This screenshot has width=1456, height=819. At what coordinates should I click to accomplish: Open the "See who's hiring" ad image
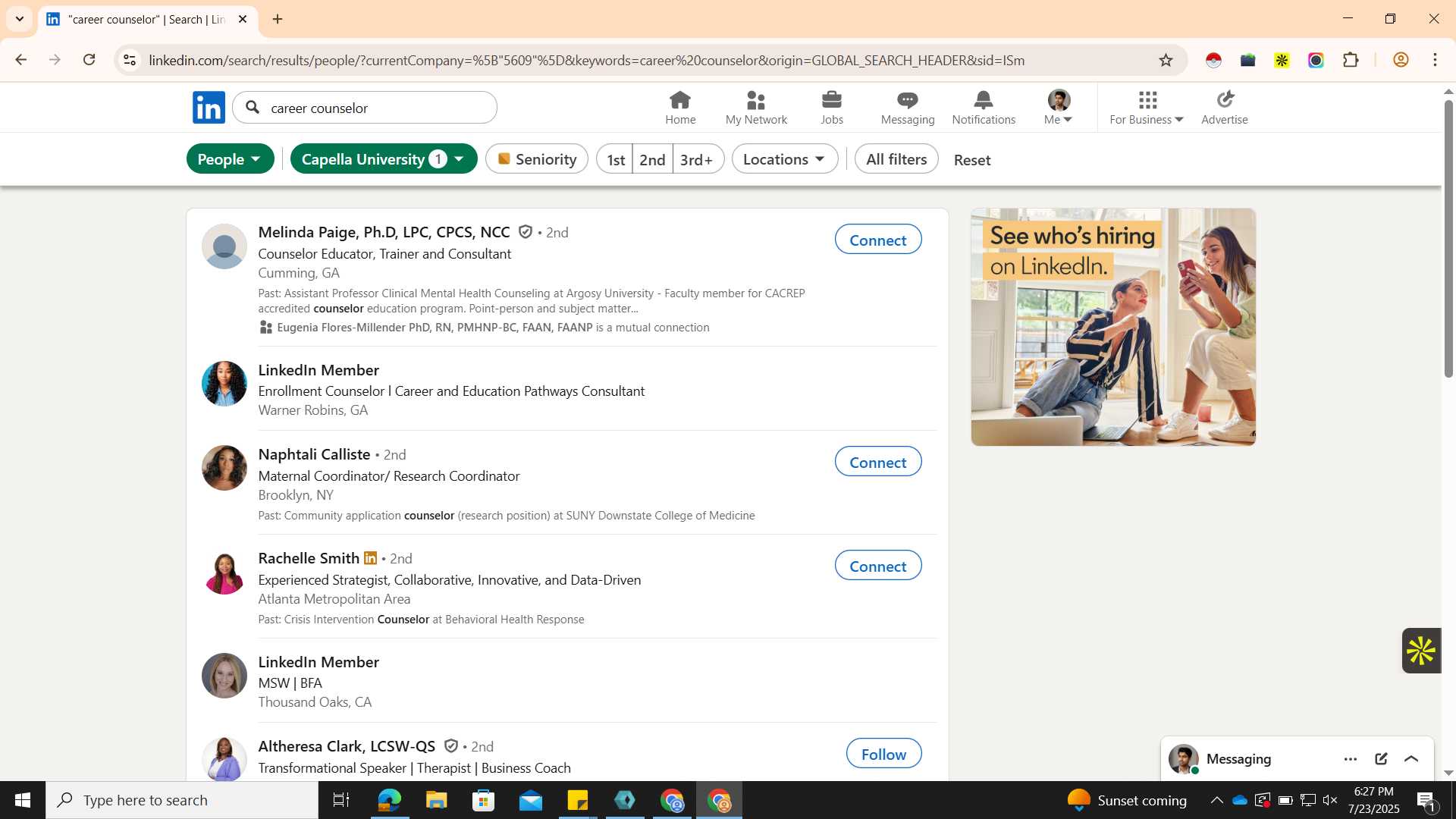click(x=1113, y=327)
